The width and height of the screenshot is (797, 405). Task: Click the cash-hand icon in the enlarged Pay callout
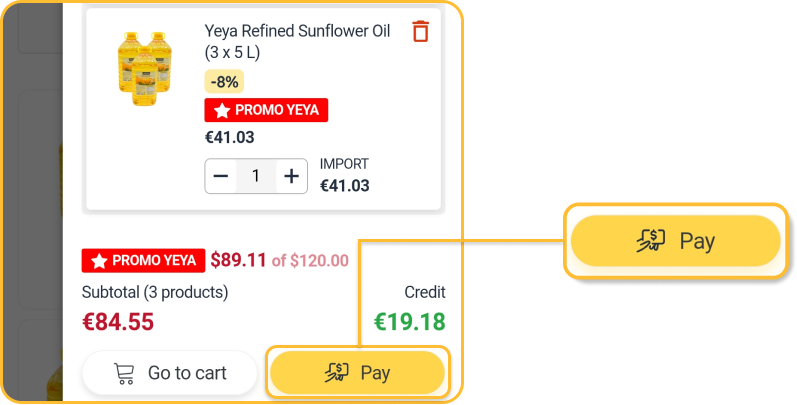click(x=651, y=241)
